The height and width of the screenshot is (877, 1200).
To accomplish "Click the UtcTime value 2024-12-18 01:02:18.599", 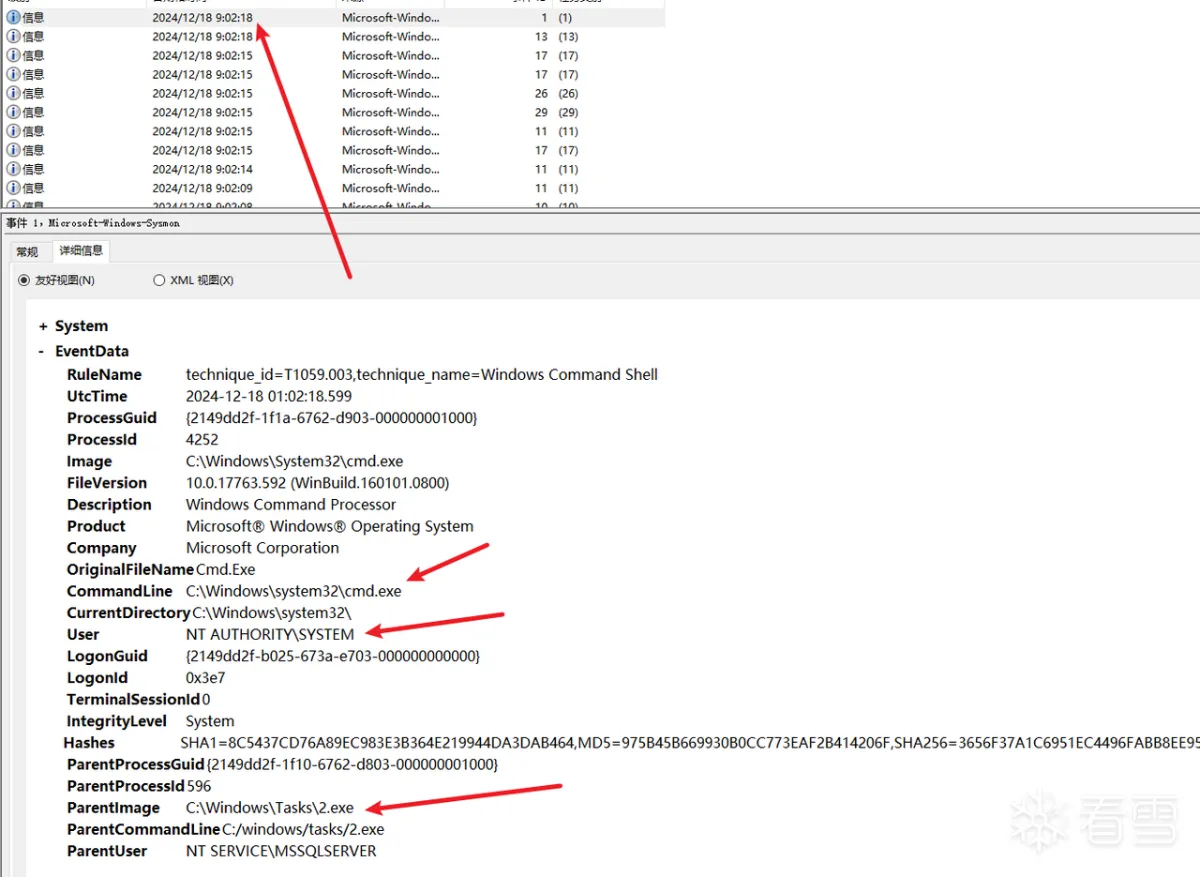I will [x=268, y=396].
